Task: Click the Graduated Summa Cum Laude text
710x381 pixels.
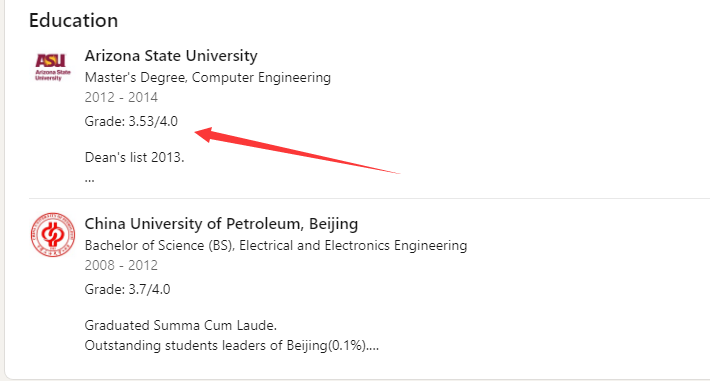Action: click(x=181, y=326)
